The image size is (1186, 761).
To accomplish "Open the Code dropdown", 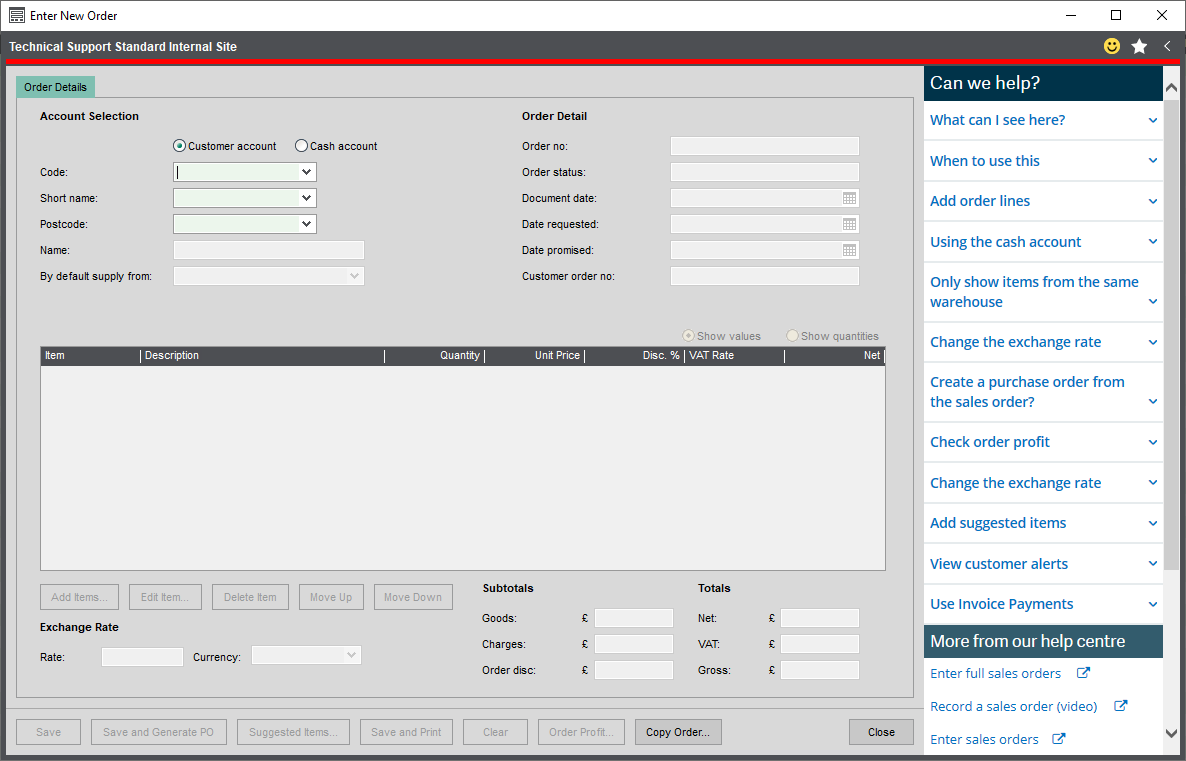I will tap(306, 171).
